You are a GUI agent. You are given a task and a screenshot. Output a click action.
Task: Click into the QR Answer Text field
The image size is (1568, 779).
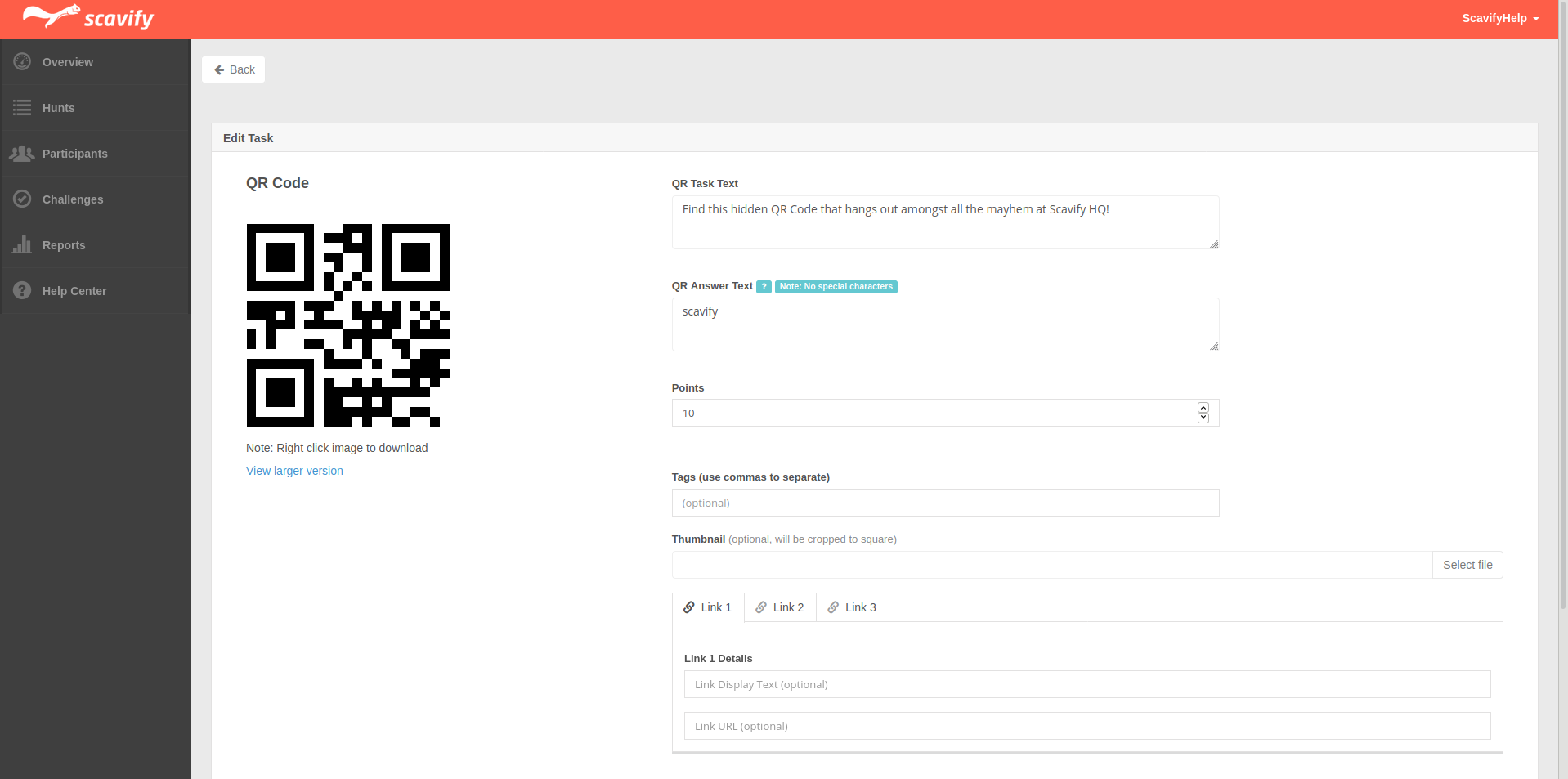coord(945,325)
